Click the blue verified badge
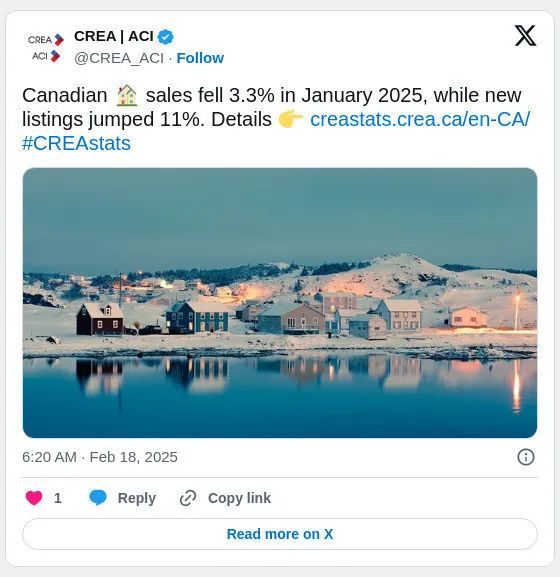The image size is (560, 577). [x=166, y=37]
